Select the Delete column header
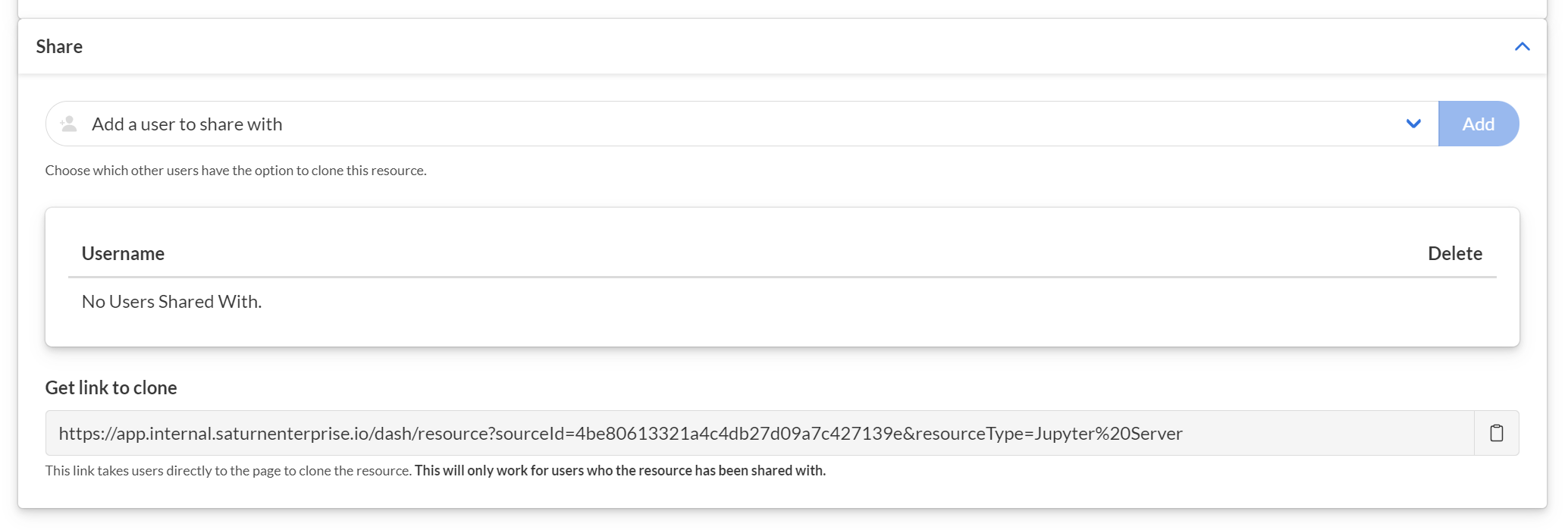Screen dimensions: 1568x530 1454,253
